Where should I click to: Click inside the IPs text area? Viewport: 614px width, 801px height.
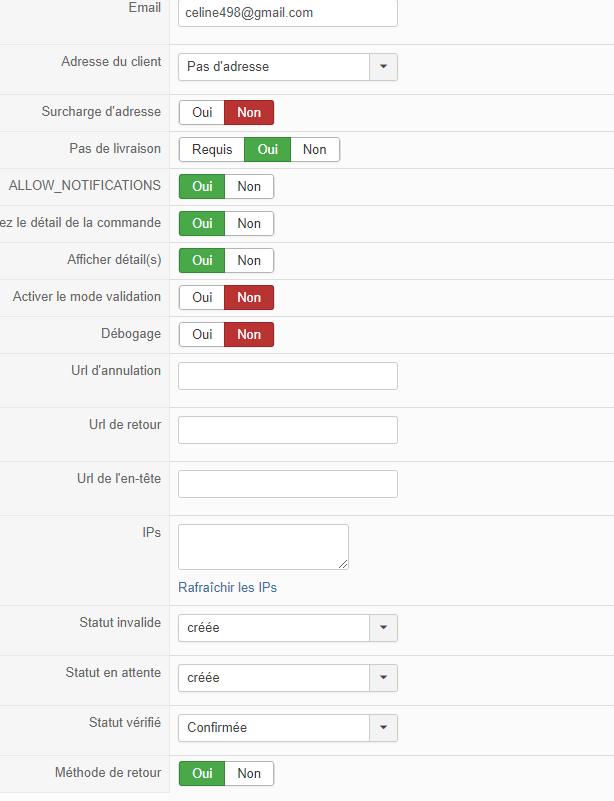coord(263,546)
